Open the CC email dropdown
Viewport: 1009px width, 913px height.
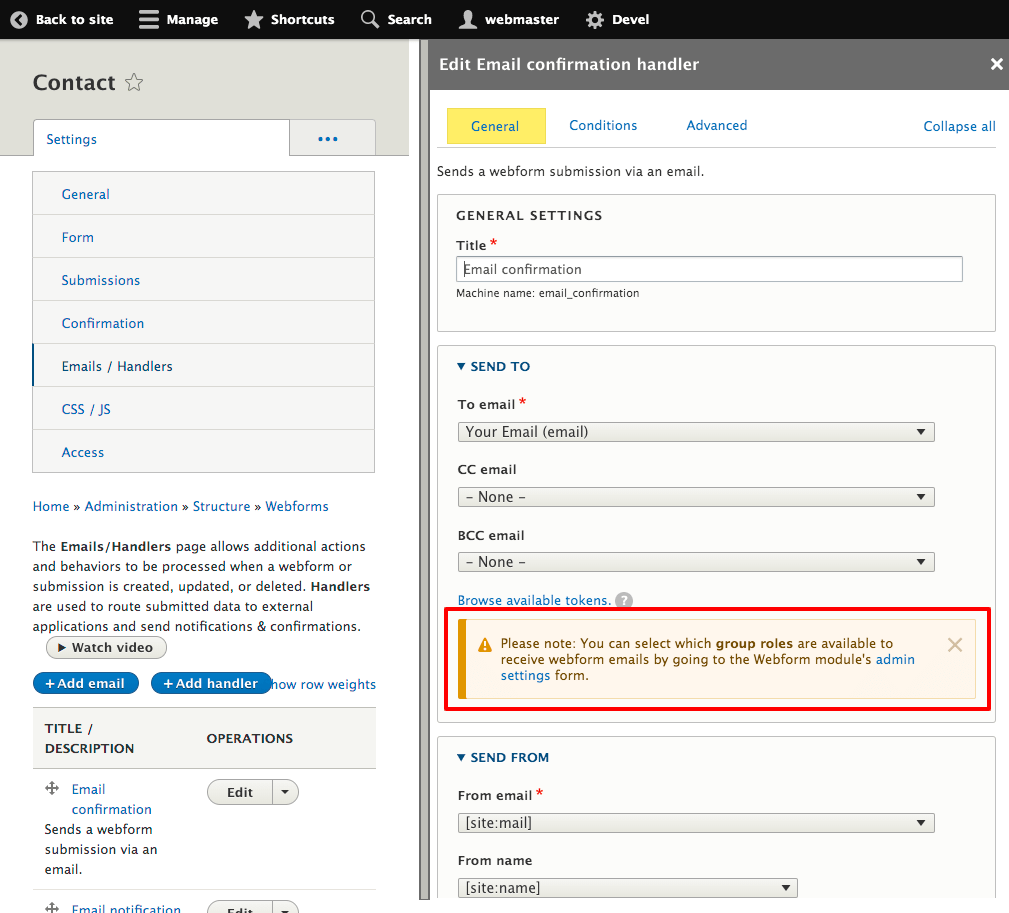[x=696, y=497]
